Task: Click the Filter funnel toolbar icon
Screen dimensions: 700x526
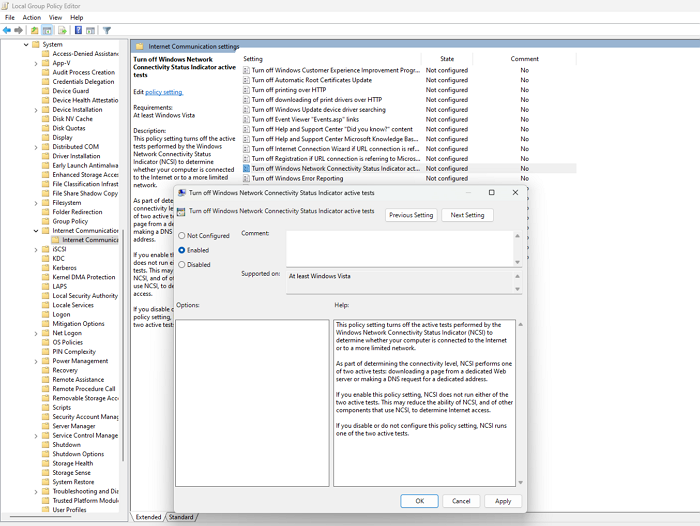Action: pyautogui.click(x=107, y=30)
